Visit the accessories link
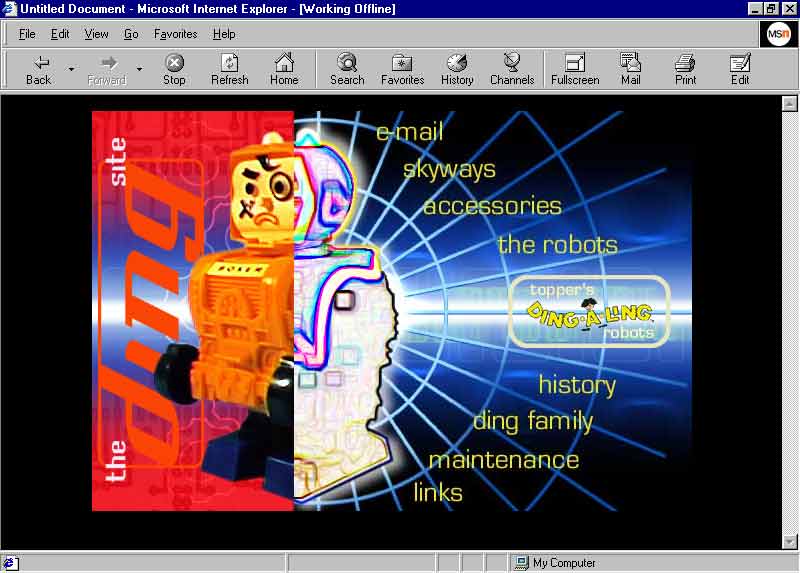800x573 pixels. (492, 206)
